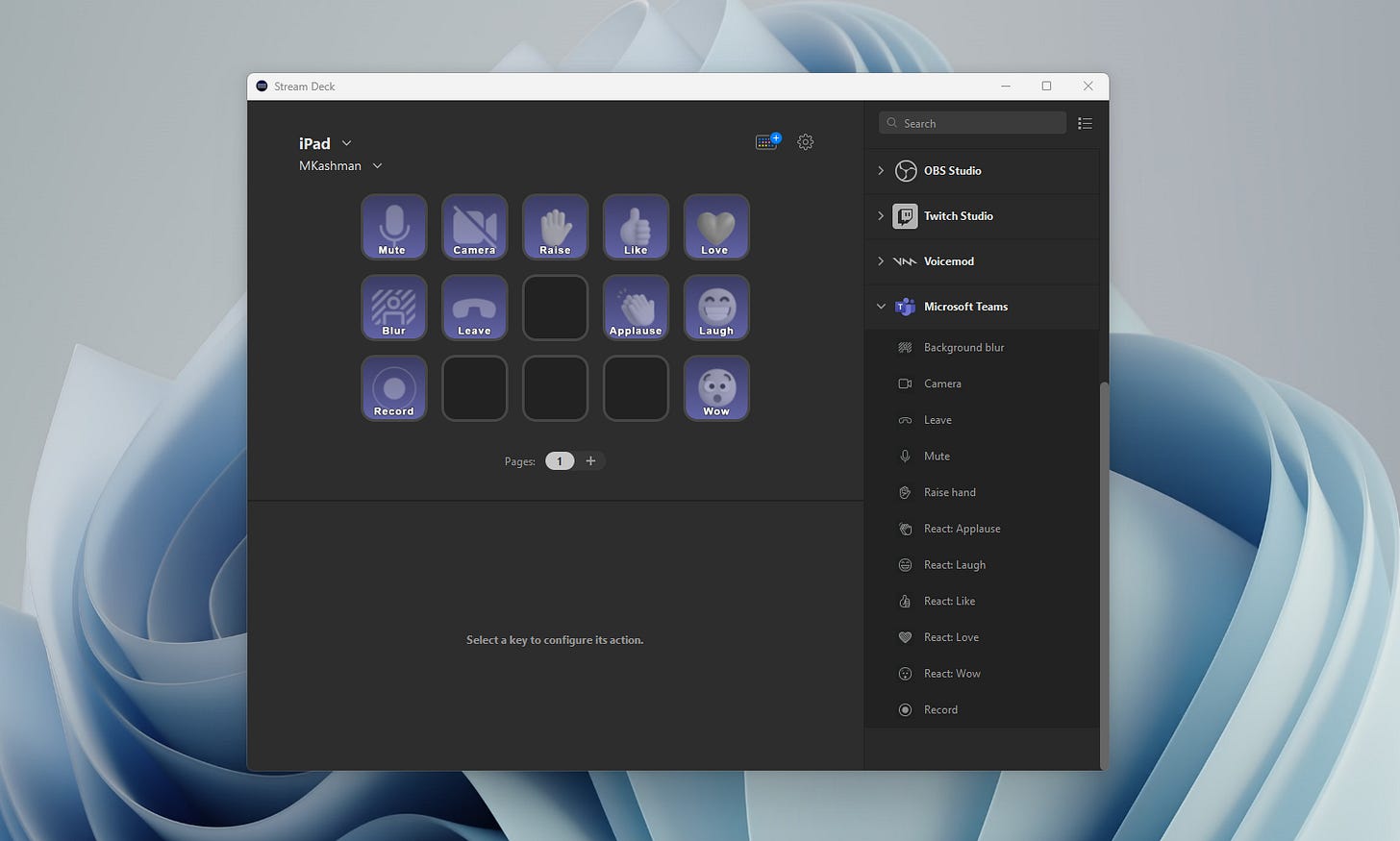Screen dimensions: 1400x841
Task: Click the React: Love heart icon in list
Action: point(905,637)
